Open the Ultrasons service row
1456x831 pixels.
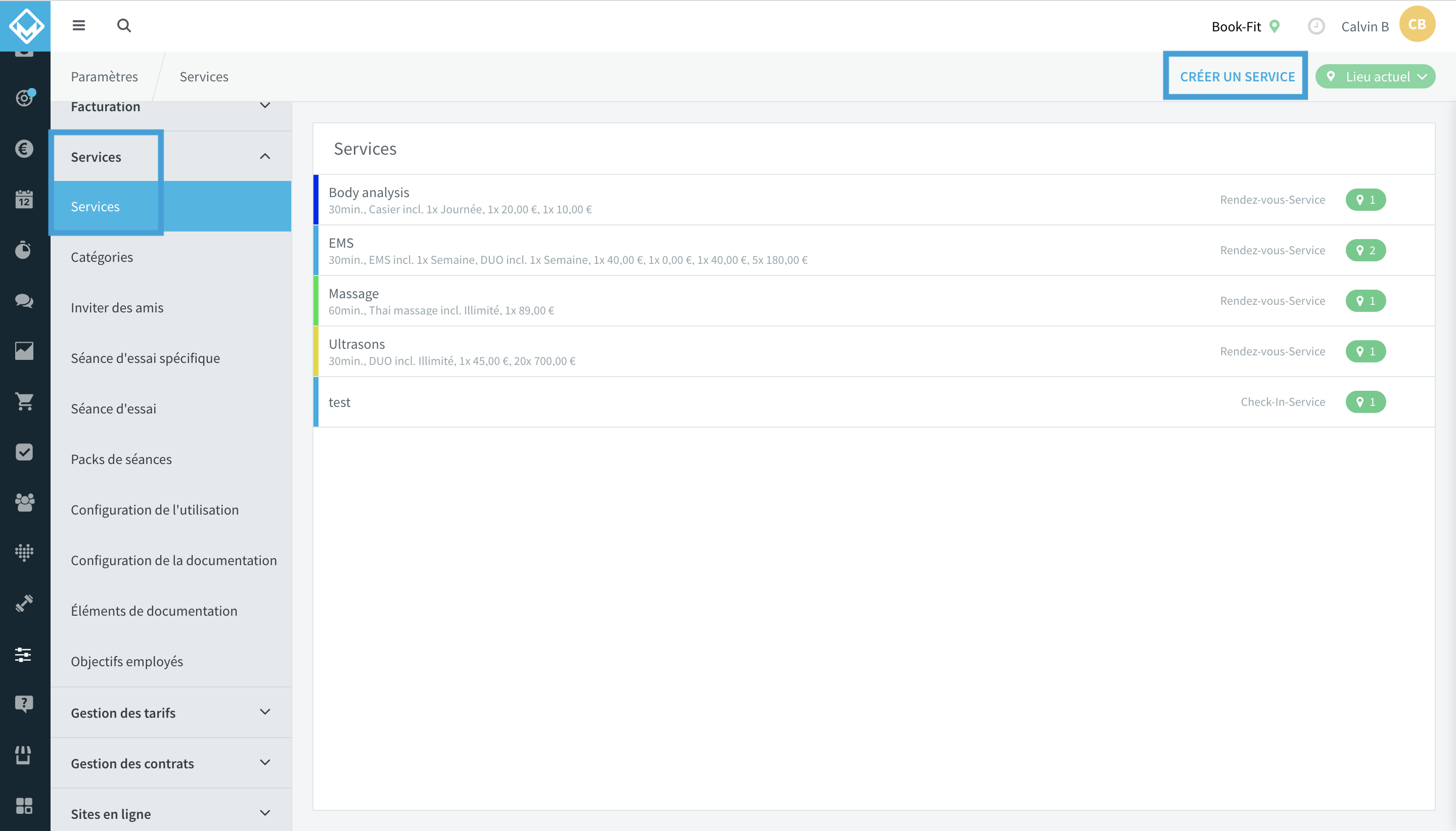click(874, 351)
